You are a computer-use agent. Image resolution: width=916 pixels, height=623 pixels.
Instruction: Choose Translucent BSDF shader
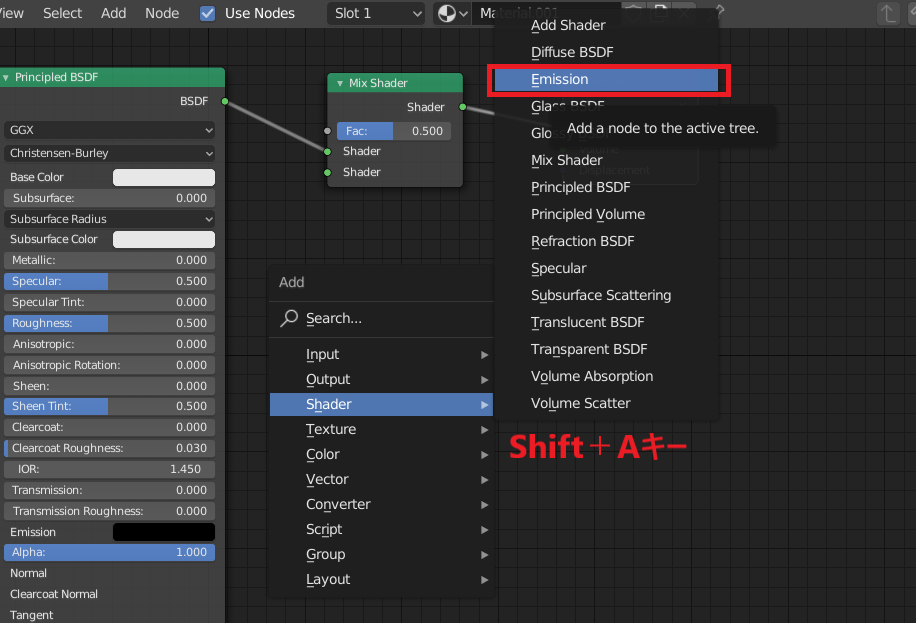[606, 322]
